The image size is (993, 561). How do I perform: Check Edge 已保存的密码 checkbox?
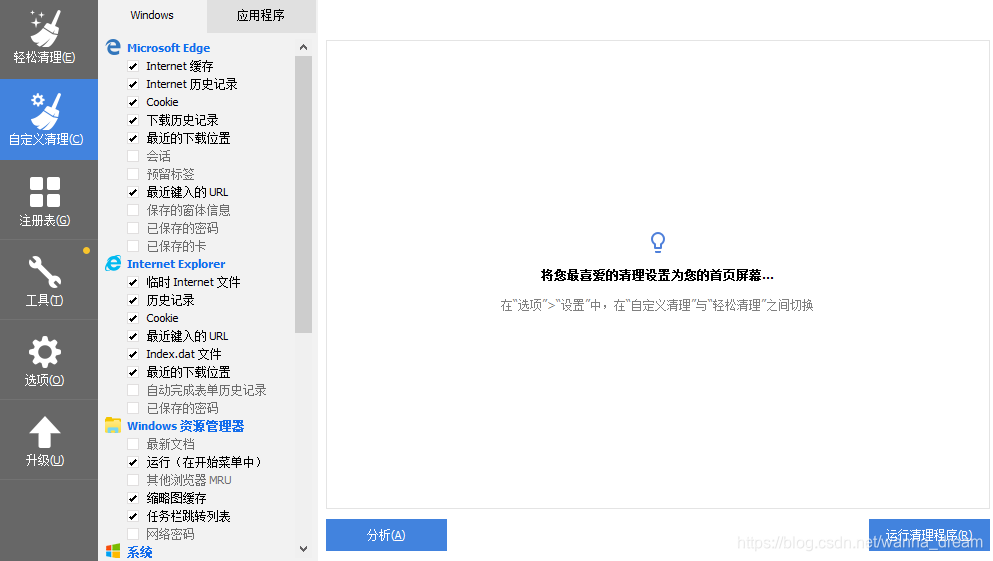click(x=133, y=228)
